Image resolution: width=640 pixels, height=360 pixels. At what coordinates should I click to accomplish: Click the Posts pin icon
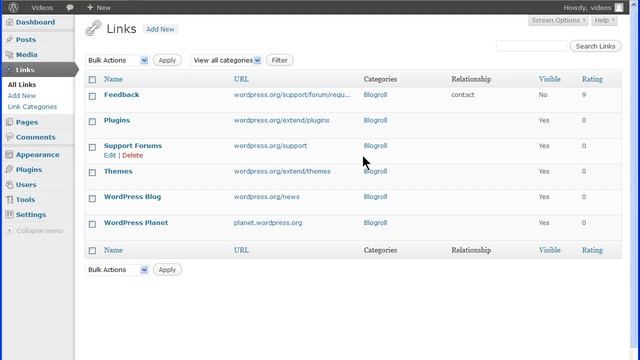click(9, 40)
